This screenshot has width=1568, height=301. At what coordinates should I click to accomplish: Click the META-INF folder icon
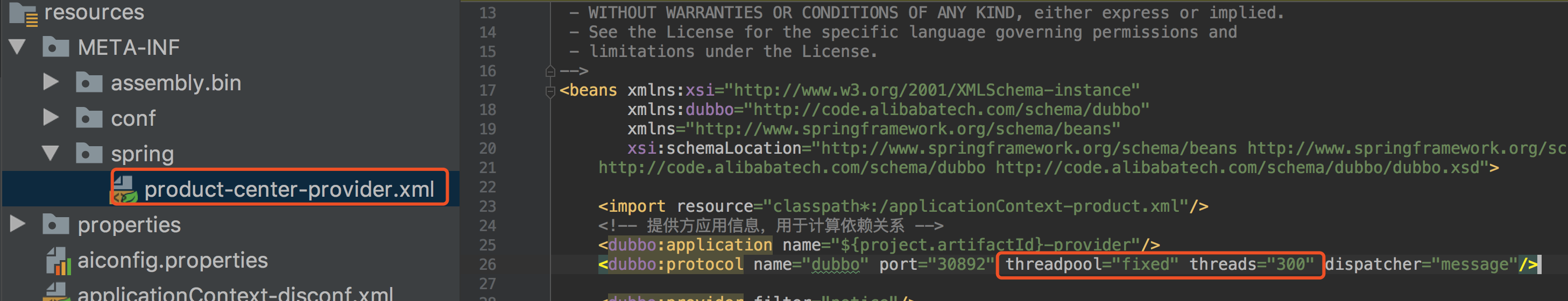tap(55, 47)
